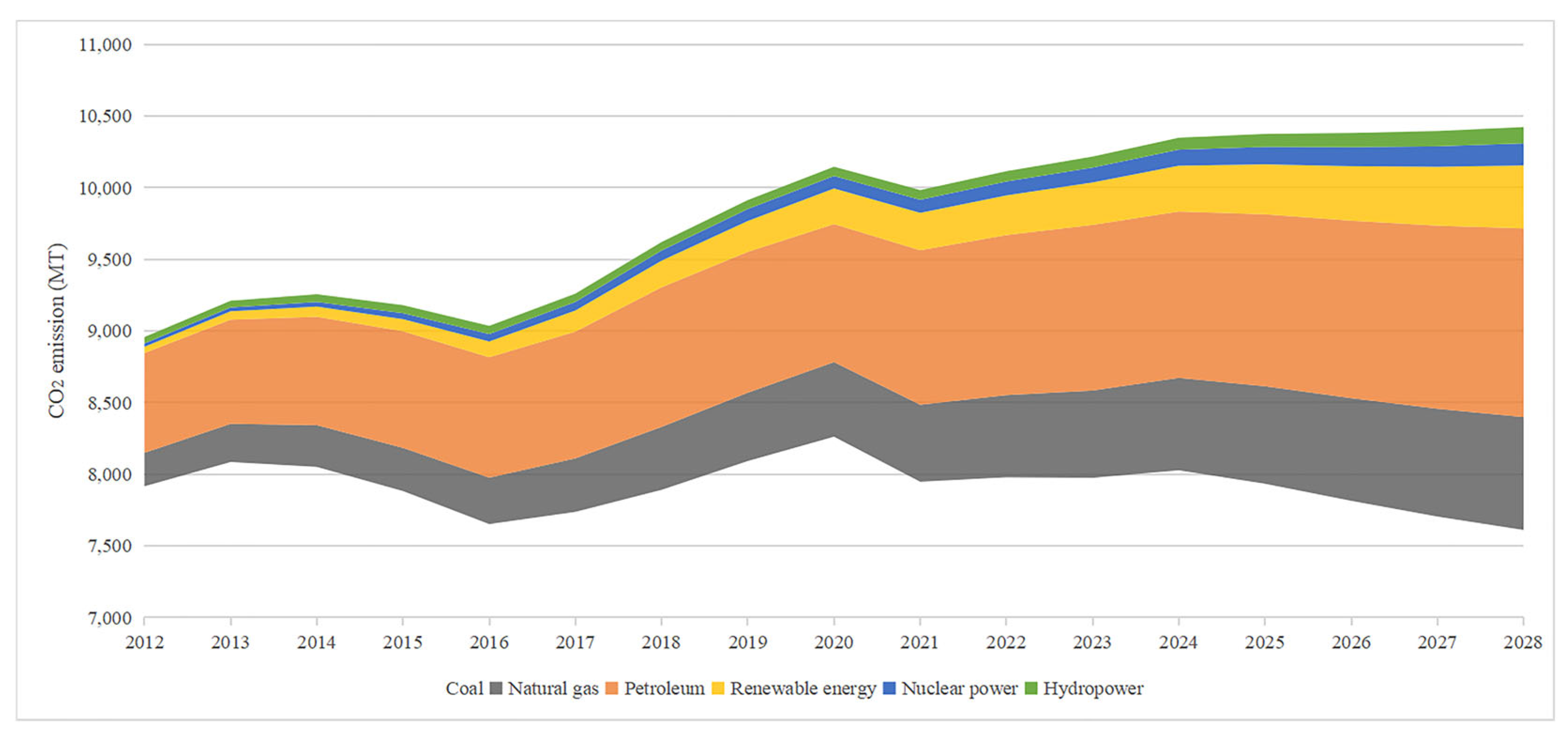Click the orange legend color swatch

click(x=612, y=688)
